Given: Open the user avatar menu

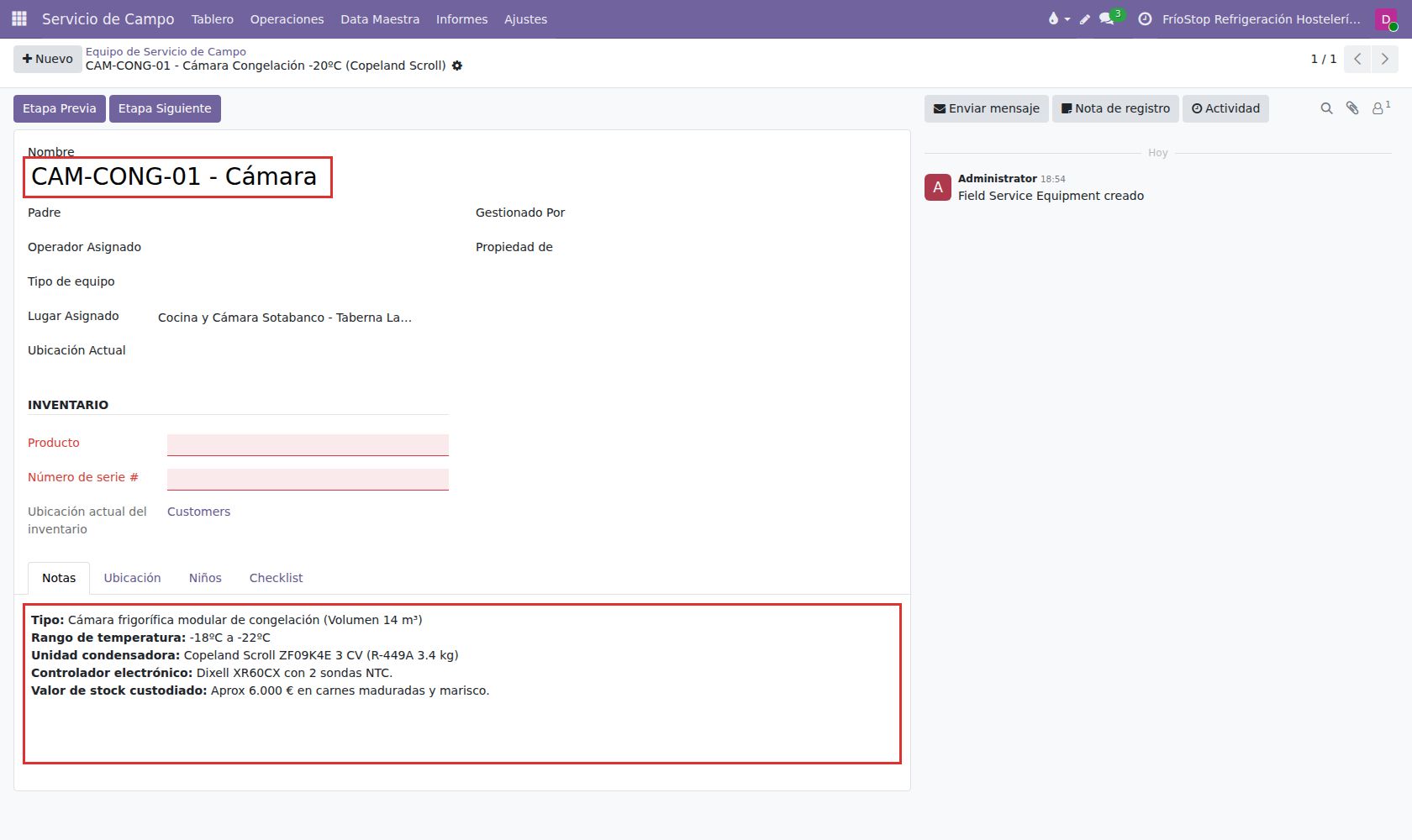Looking at the screenshot, I should pyautogui.click(x=1386, y=18).
